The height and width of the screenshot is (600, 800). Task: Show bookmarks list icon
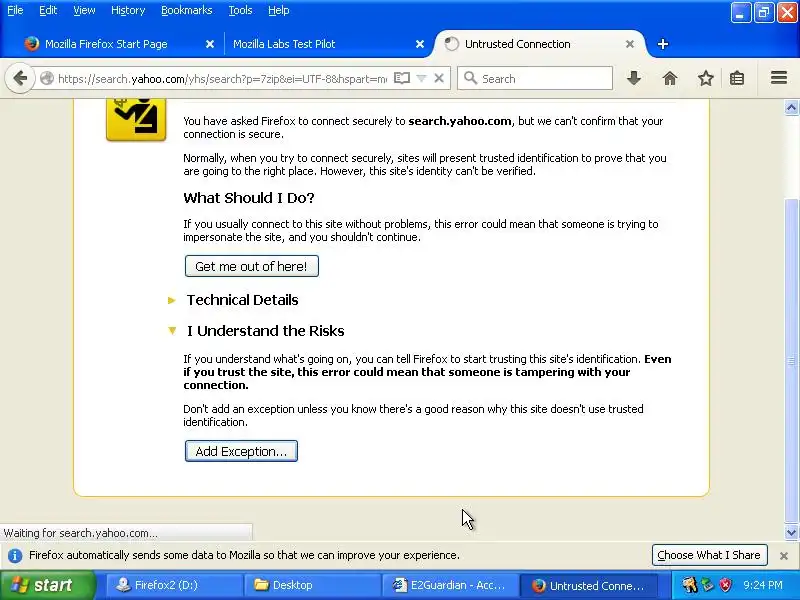(737, 79)
